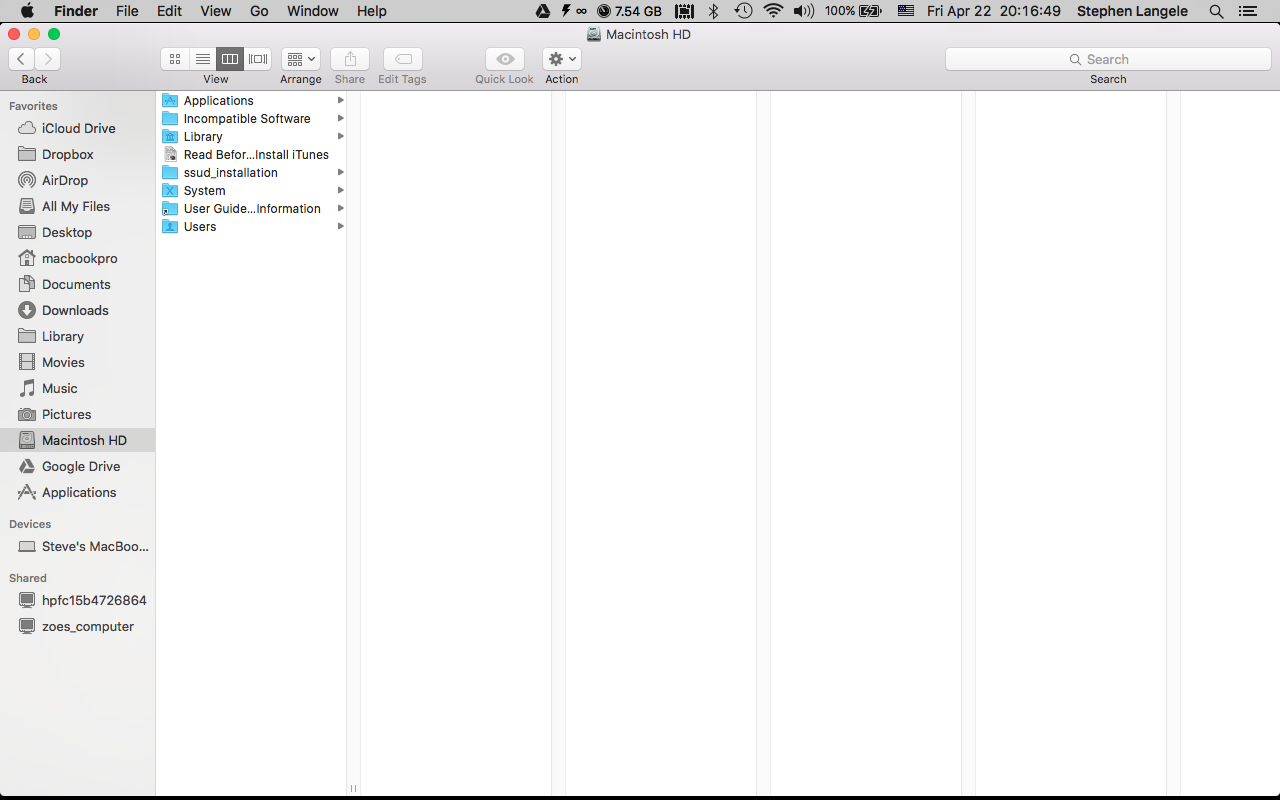The image size is (1280, 800).
Task: Open AirDrop from the sidebar
Action: (x=78, y=180)
